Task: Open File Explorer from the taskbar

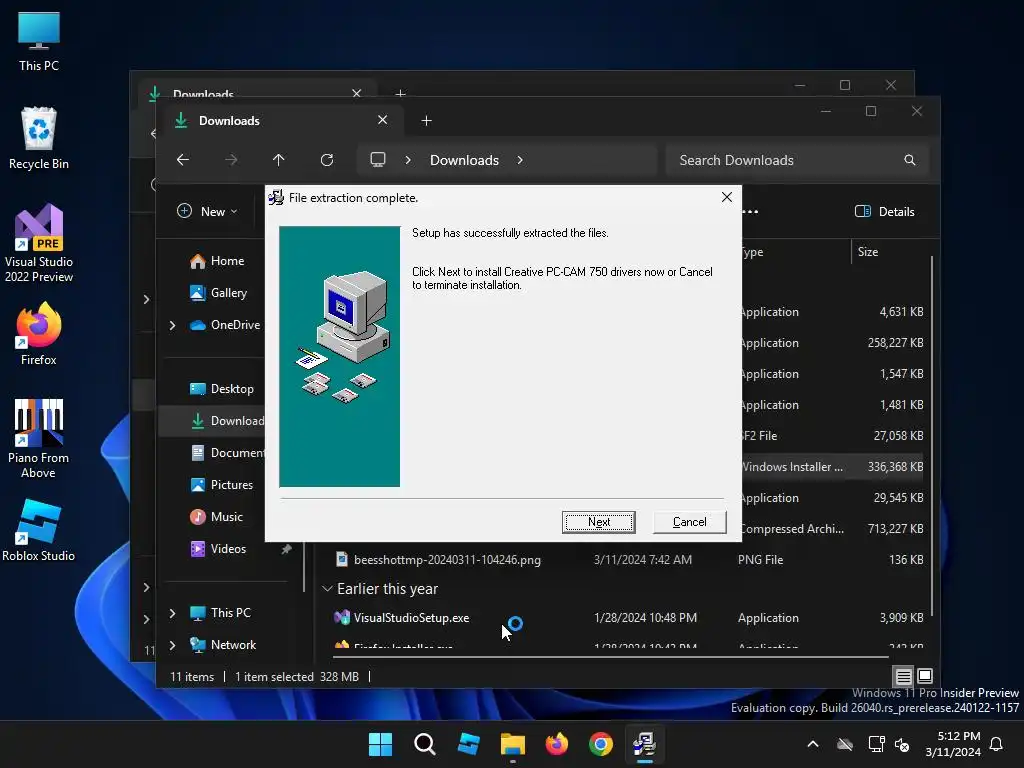Action: click(x=513, y=744)
